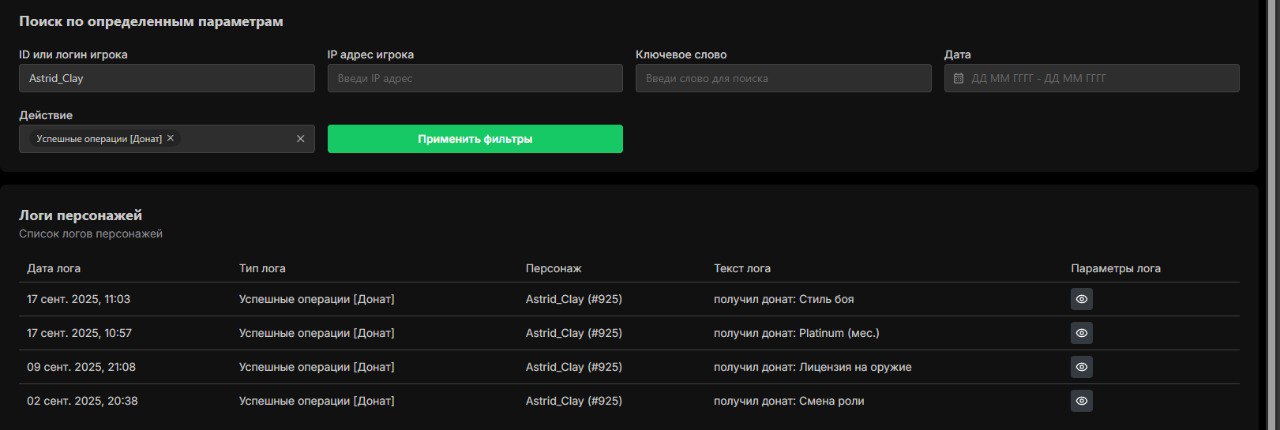This screenshot has height=430, width=1280.
Task: Click the Персонаж column header
Action: point(553,268)
